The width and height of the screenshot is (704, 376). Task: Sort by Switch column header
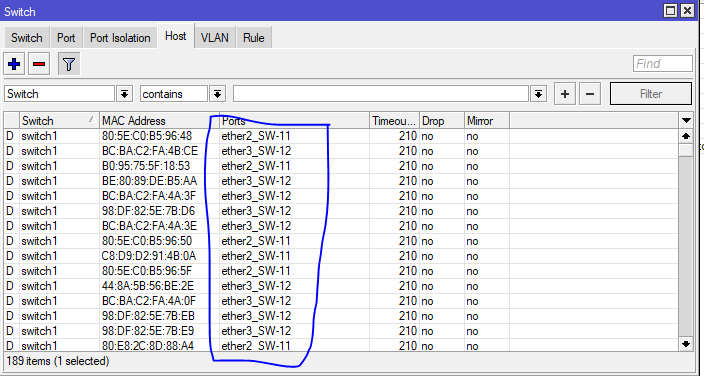pyautogui.click(x=59, y=120)
